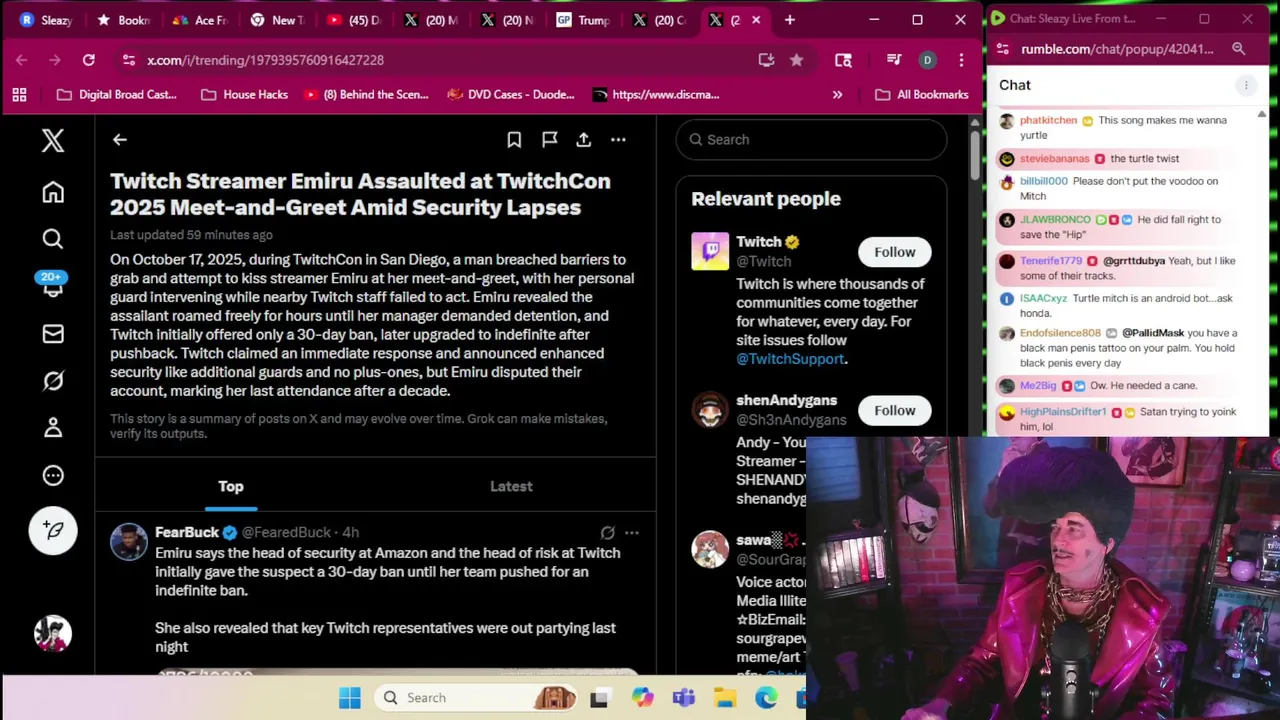Open Digital Broad Cast bookmark folder
The image size is (1280, 720).
click(117, 95)
